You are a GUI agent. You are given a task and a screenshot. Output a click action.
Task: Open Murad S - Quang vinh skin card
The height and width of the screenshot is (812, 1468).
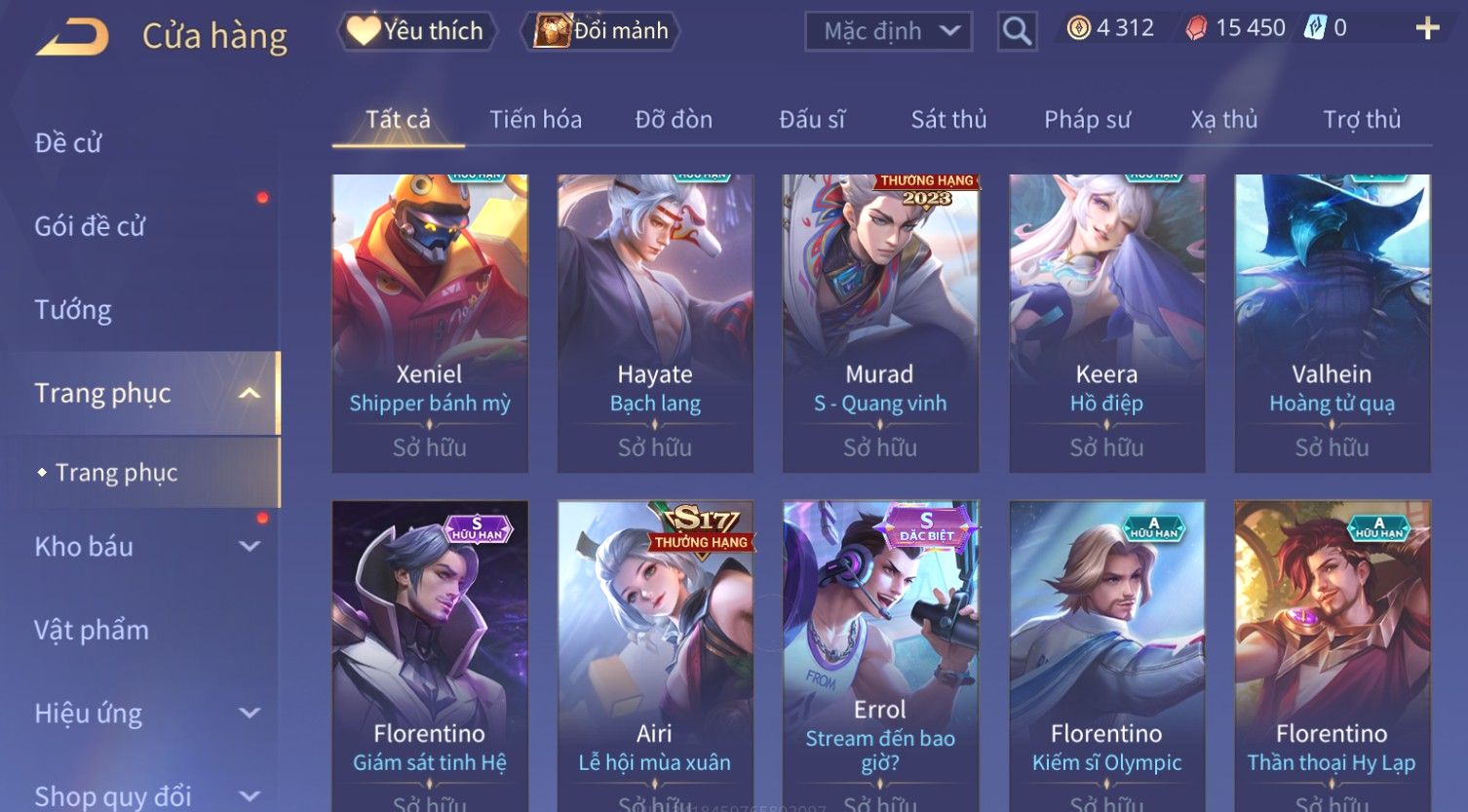(880, 324)
